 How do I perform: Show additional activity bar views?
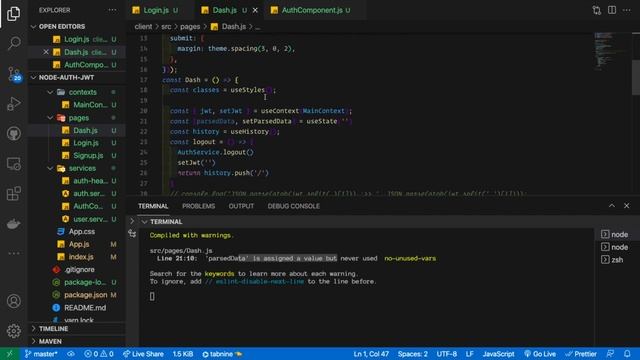tap(13, 253)
